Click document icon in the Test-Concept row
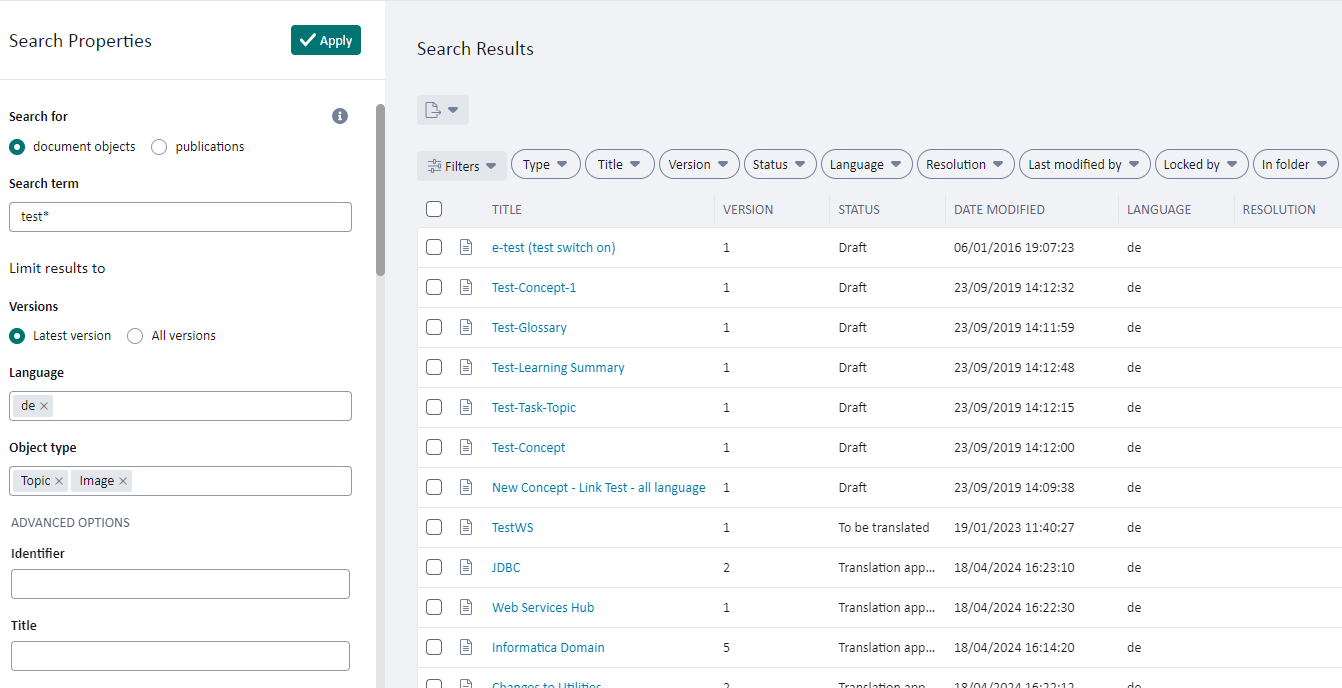 click(x=465, y=447)
